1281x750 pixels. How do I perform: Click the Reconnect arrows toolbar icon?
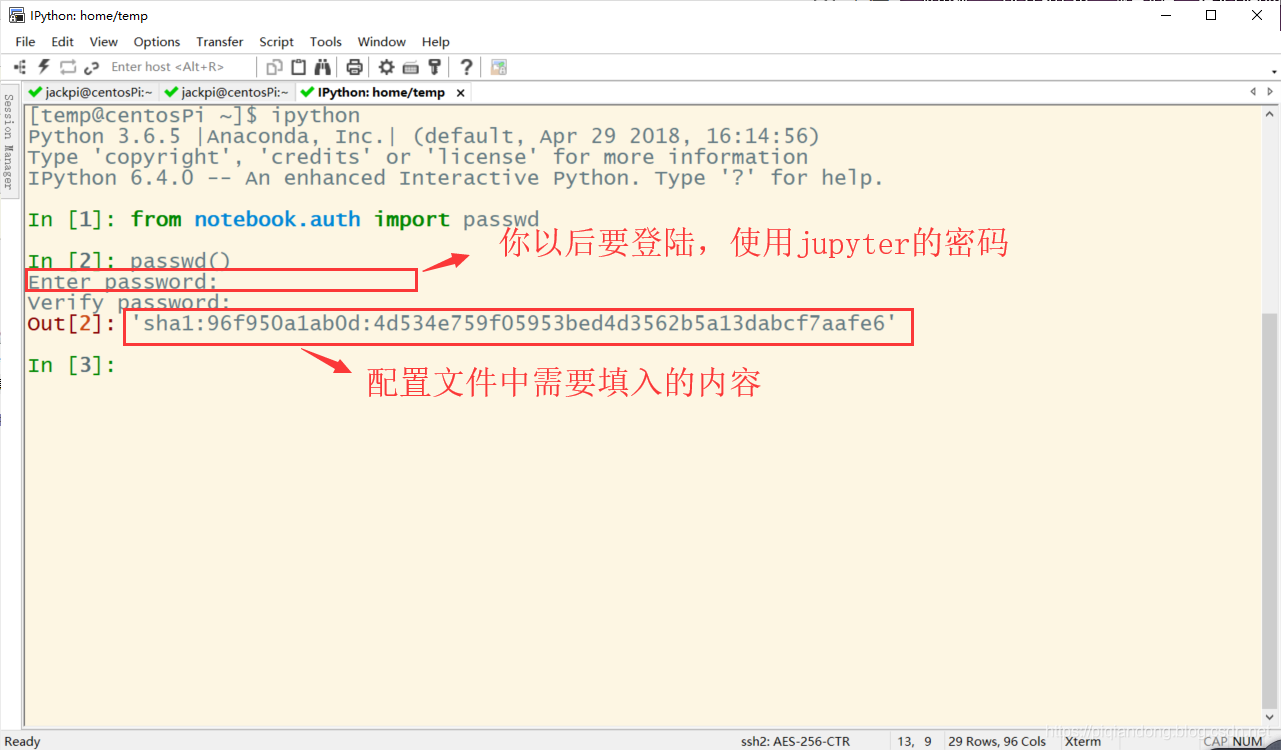point(68,67)
